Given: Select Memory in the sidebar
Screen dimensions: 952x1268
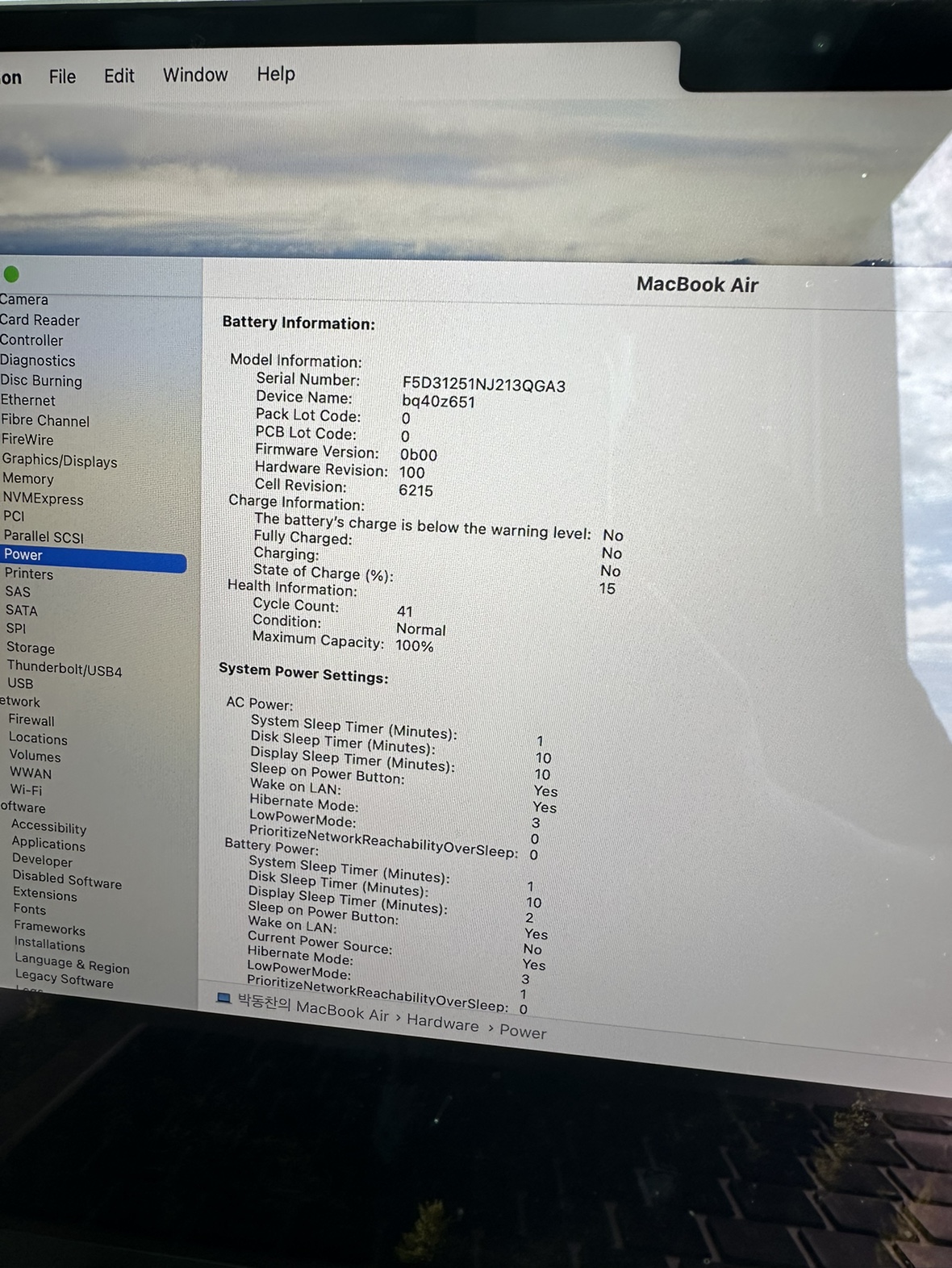Looking at the screenshot, I should [x=28, y=478].
